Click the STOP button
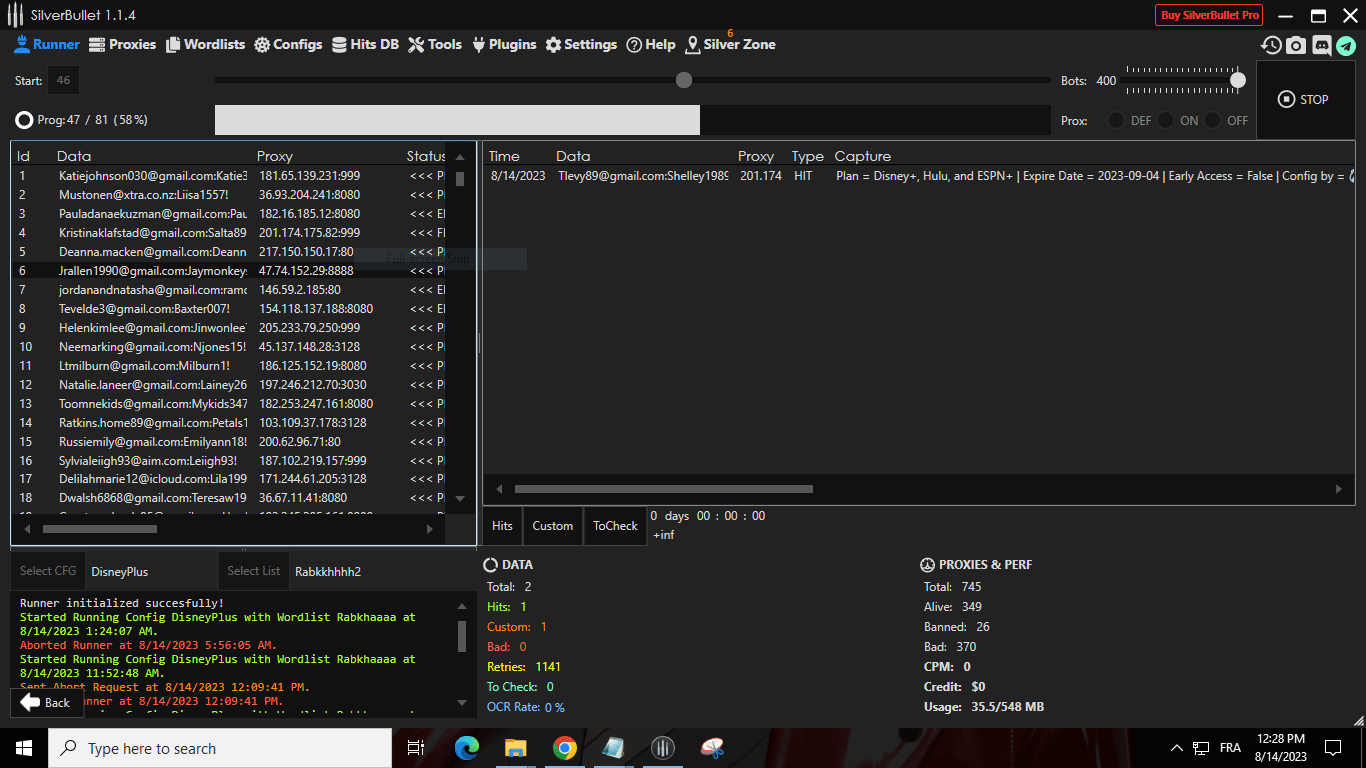The image size is (1366, 768). click(1306, 100)
